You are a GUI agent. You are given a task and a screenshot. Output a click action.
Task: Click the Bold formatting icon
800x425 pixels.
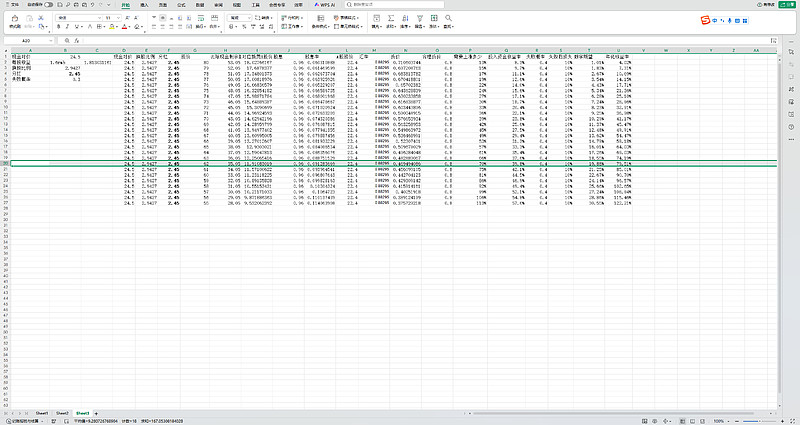pos(57,28)
